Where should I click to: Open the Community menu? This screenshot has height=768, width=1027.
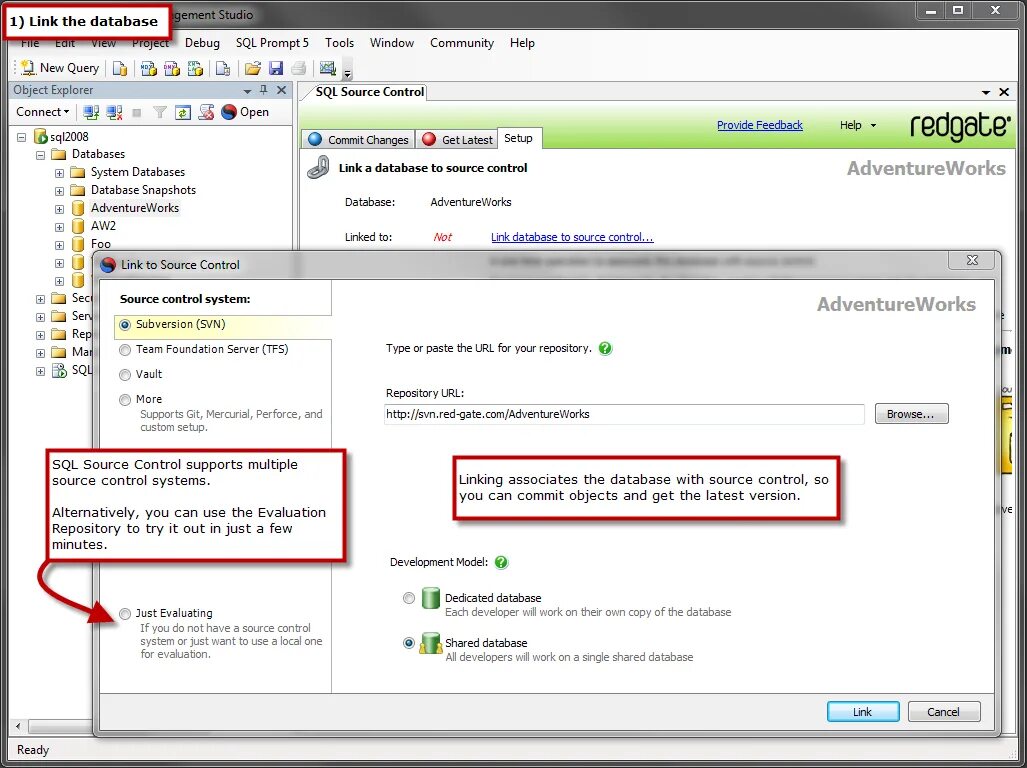pos(462,43)
